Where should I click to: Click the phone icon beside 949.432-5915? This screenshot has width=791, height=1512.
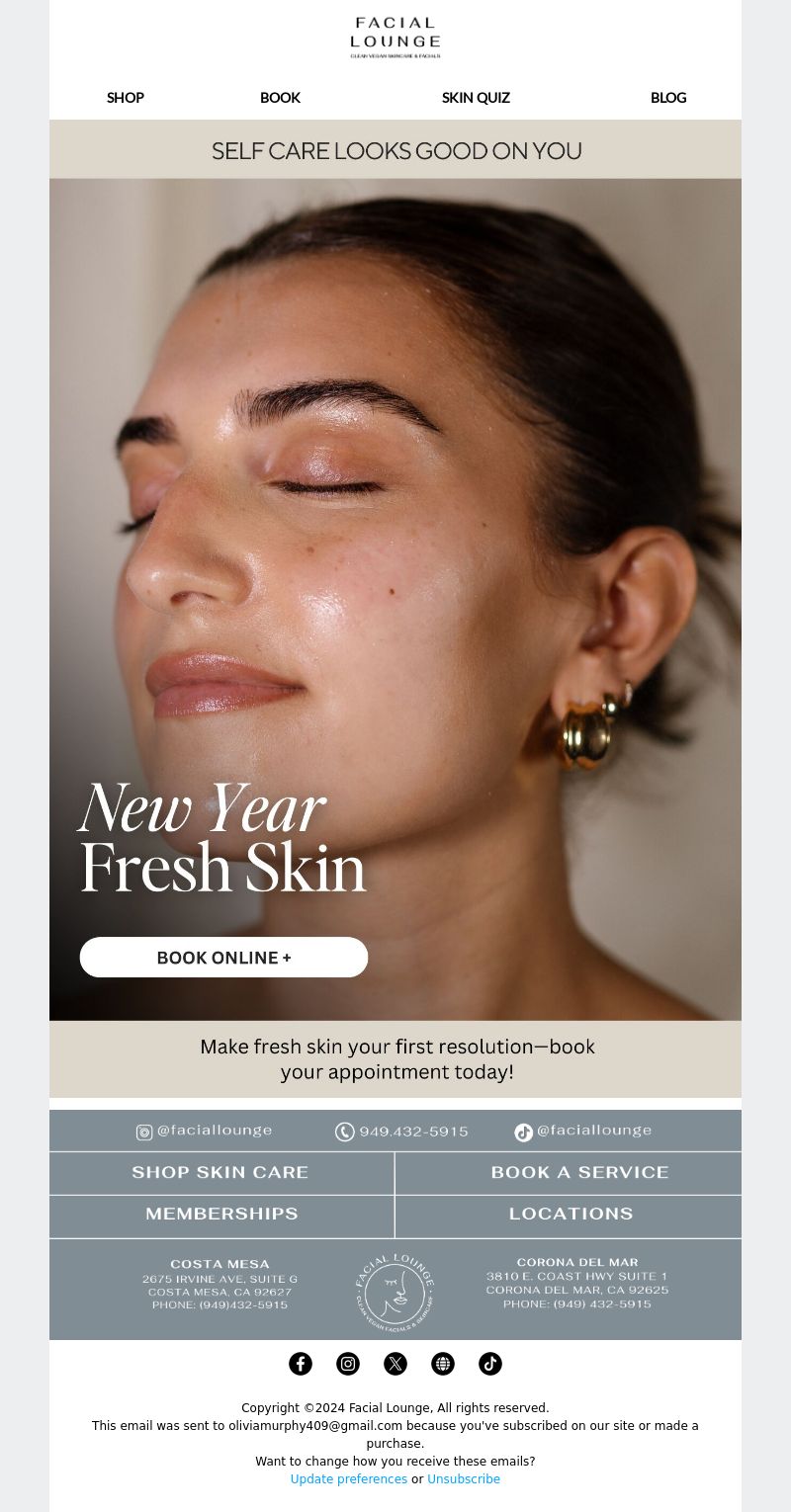pos(345,1132)
